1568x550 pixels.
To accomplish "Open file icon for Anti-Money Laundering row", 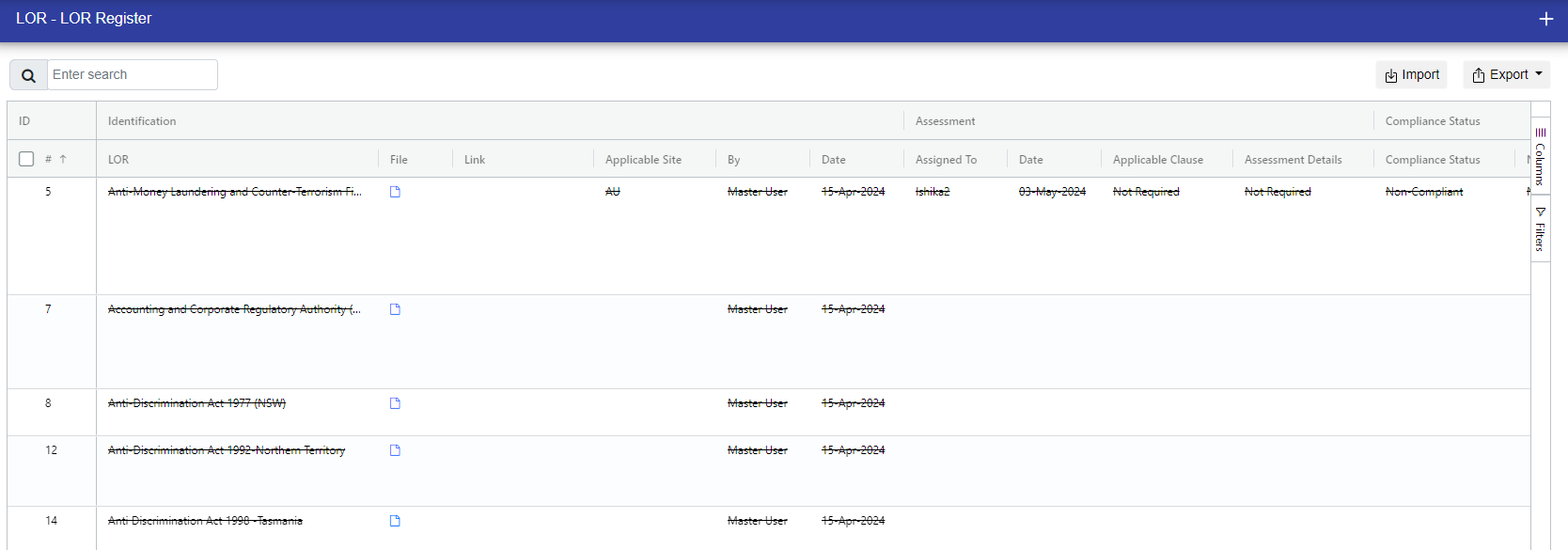I will (395, 192).
